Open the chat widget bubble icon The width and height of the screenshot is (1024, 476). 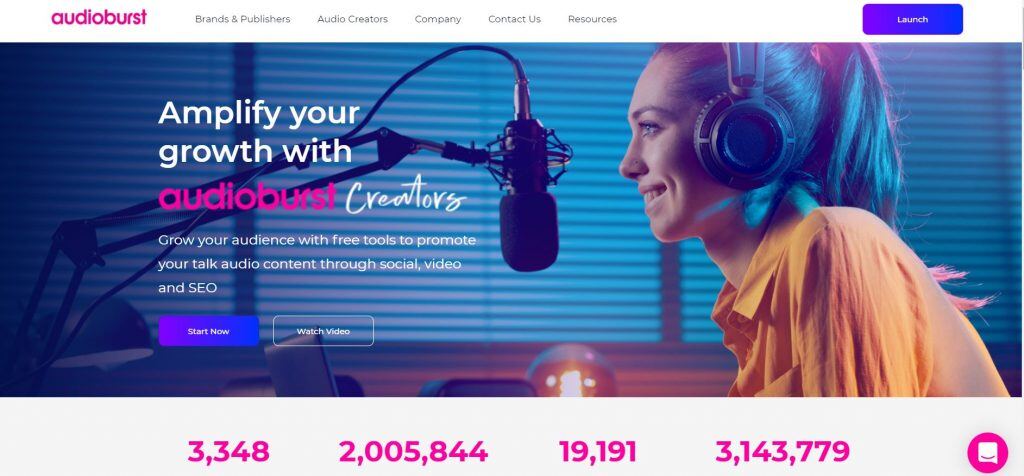click(x=987, y=452)
